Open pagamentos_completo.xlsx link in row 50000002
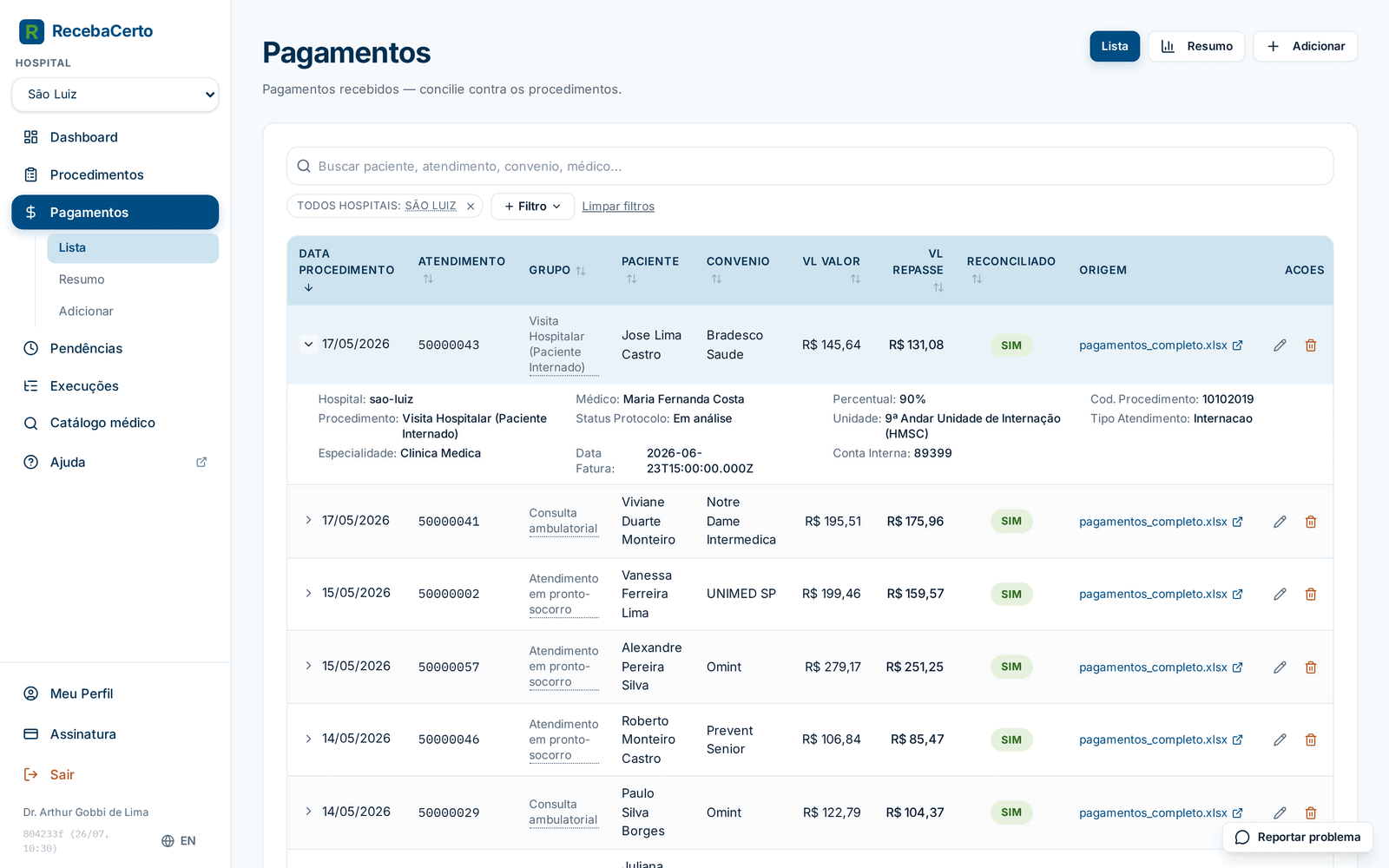Image resolution: width=1389 pixels, height=868 pixels. pos(1161,595)
